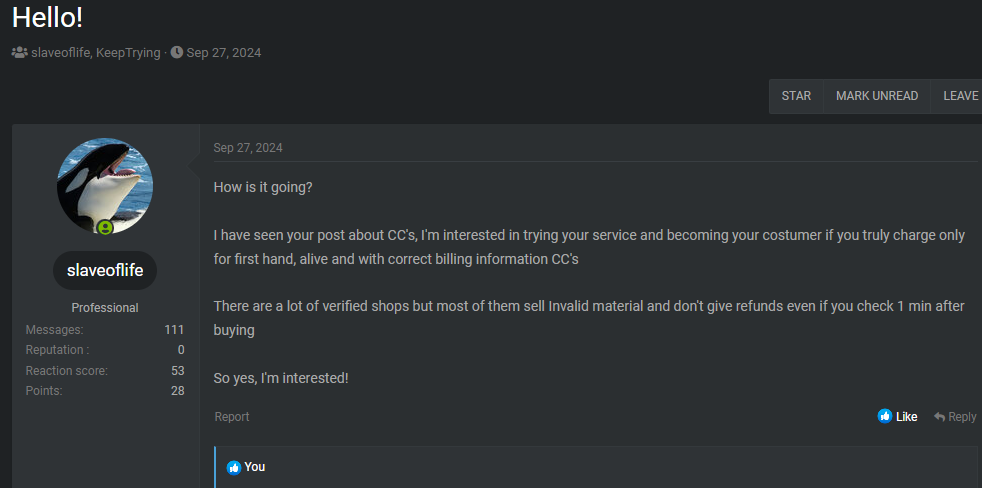Screen dimensions: 982x488
Task: Click the blue thumbs-up Like icon
Action: pos(885,416)
